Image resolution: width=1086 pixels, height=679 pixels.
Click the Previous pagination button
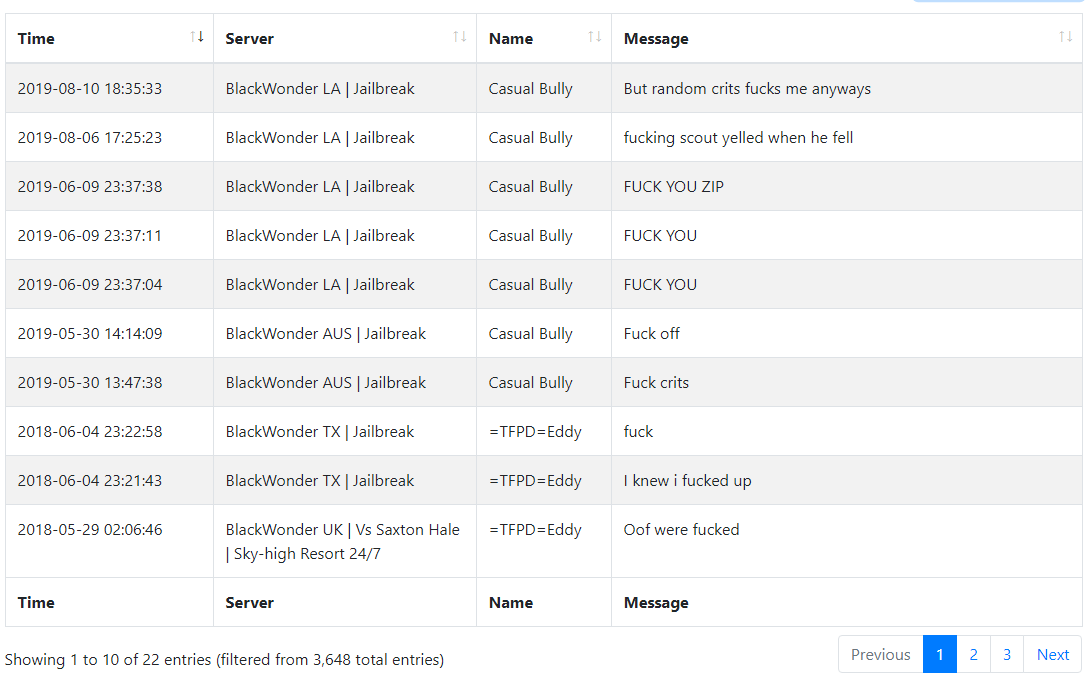[x=880, y=654]
